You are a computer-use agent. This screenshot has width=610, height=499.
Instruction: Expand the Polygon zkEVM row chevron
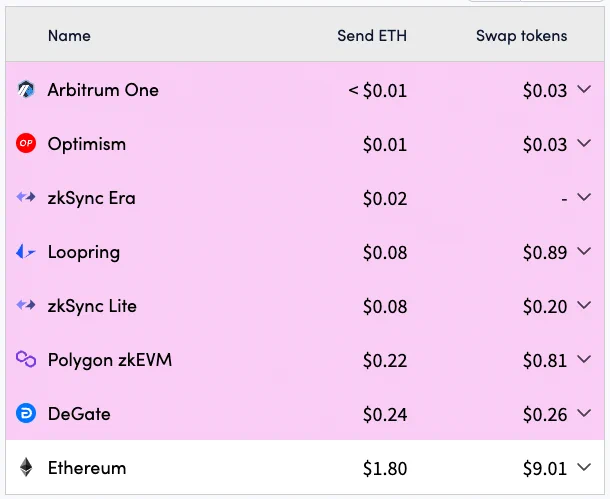[584, 359]
